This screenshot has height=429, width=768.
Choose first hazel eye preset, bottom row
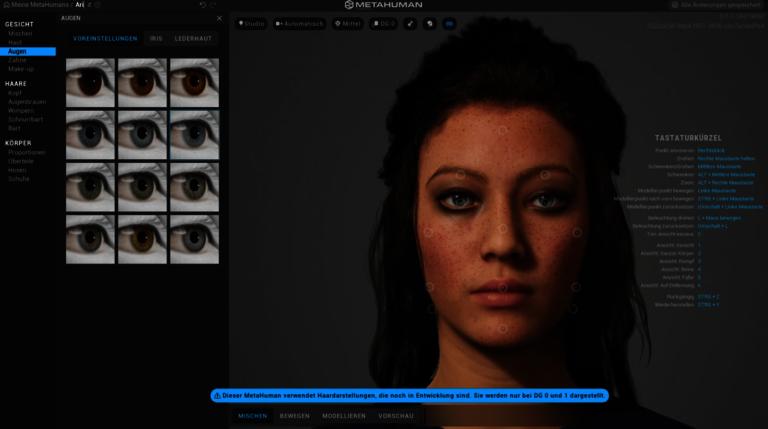[x=90, y=239]
